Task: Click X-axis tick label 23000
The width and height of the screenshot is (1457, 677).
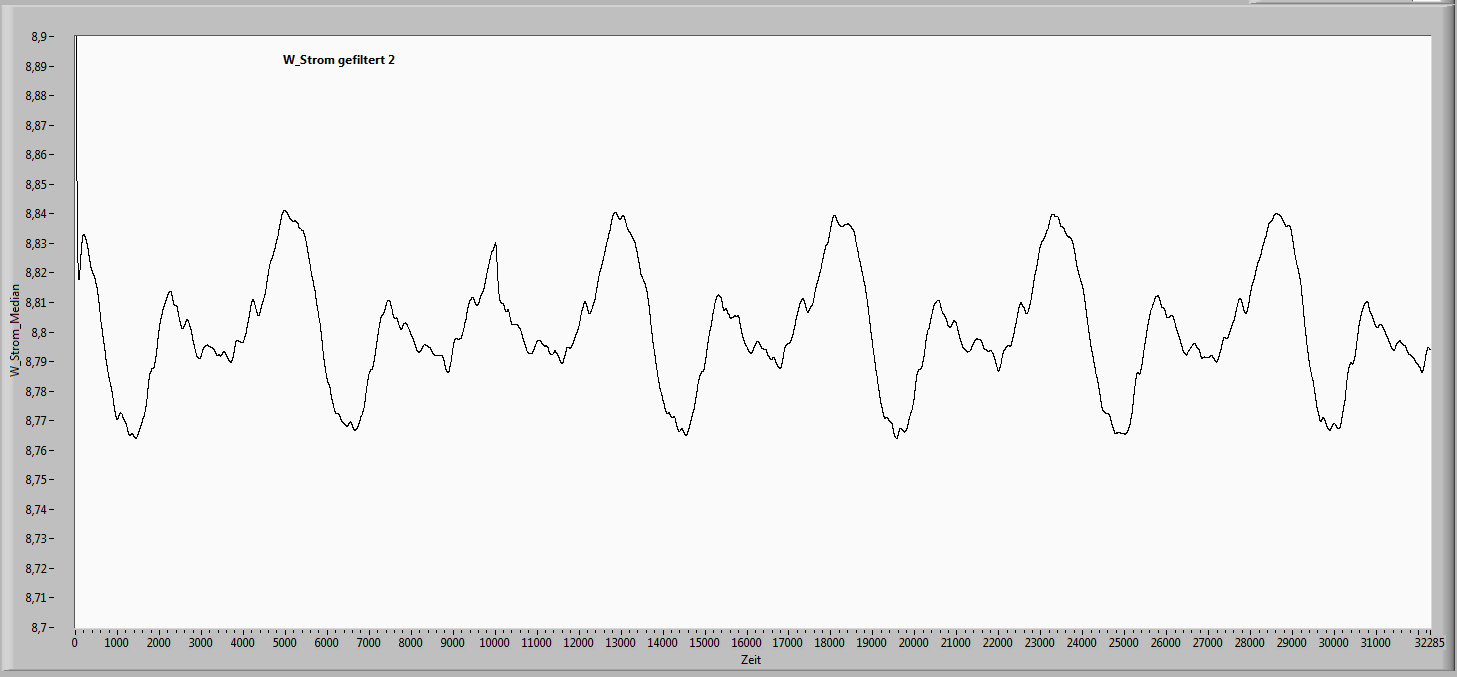Action: pos(1041,643)
